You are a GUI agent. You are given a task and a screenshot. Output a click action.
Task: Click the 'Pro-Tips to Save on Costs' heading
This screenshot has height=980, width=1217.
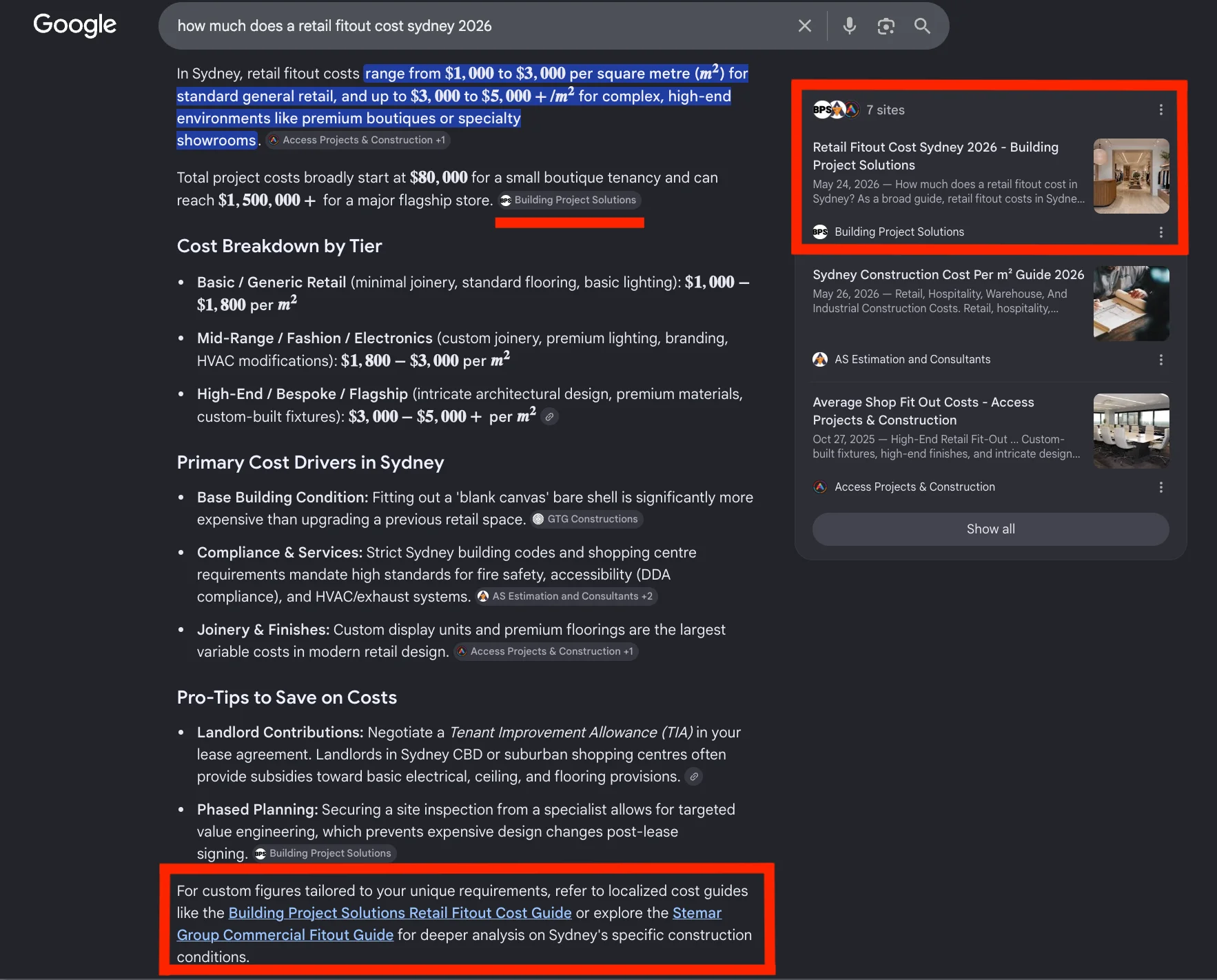287,697
